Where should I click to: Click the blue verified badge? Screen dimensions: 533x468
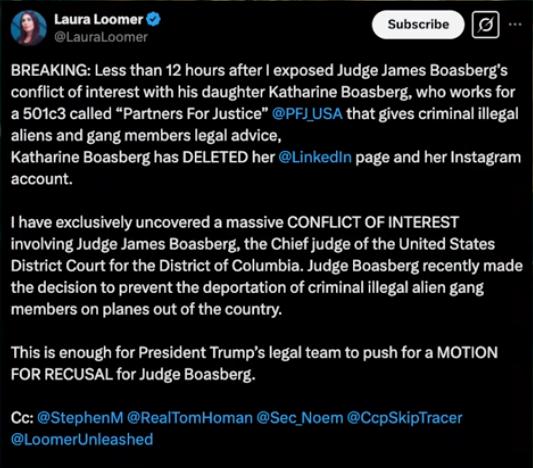153,19
